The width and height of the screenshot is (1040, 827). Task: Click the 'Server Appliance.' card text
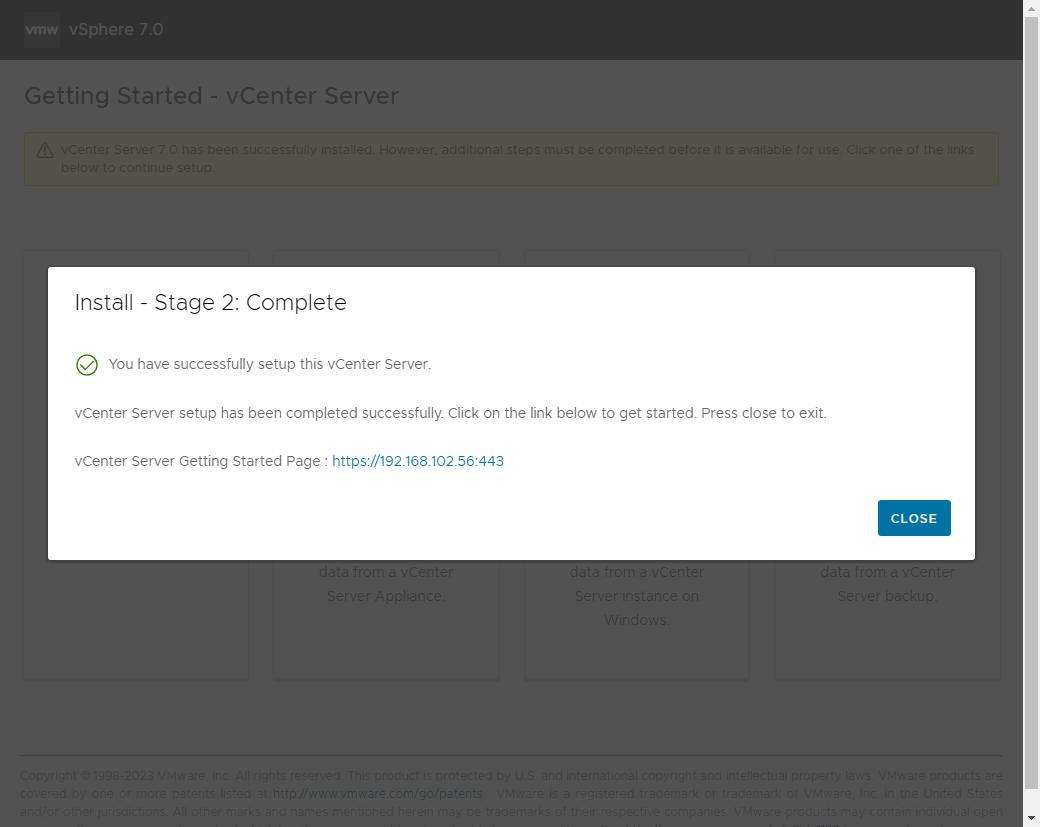coord(386,596)
